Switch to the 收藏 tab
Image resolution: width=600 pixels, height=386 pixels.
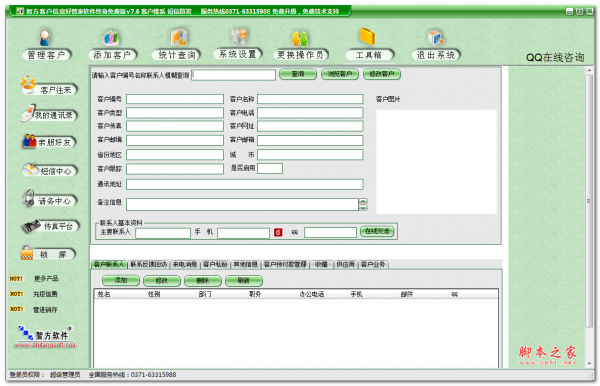pos(321,264)
